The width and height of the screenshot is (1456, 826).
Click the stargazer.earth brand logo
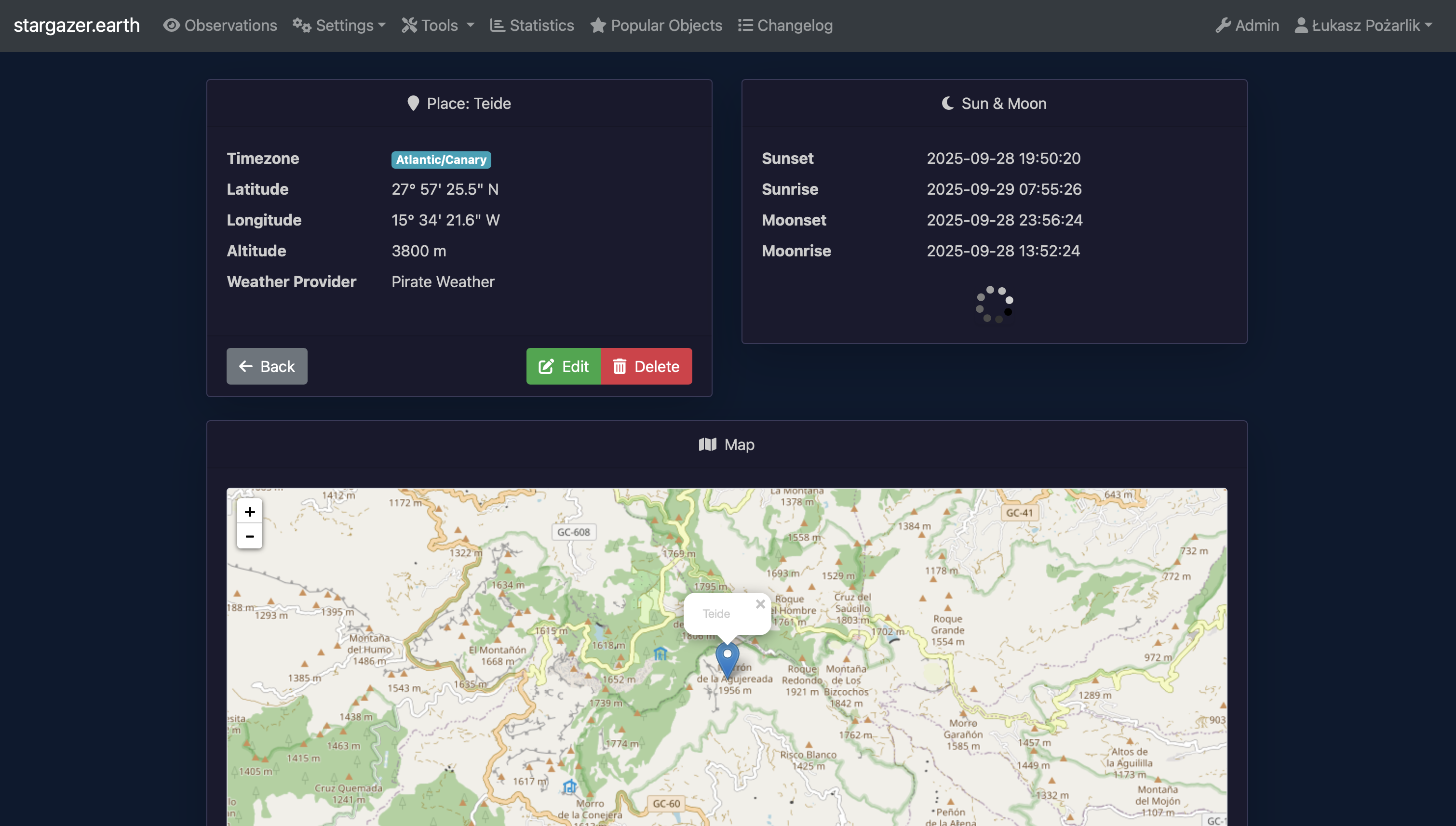point(77,26)
